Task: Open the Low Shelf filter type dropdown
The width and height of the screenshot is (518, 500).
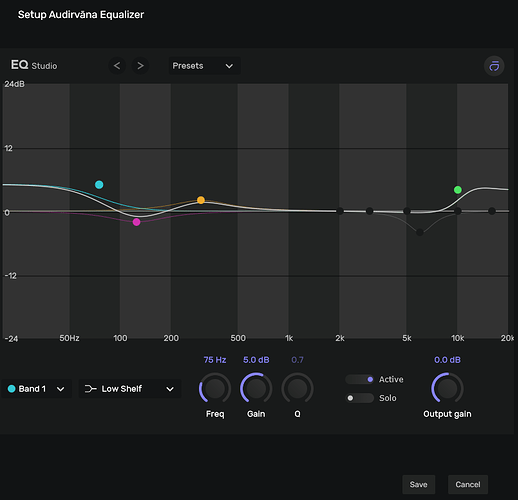Action: (130, 389)
